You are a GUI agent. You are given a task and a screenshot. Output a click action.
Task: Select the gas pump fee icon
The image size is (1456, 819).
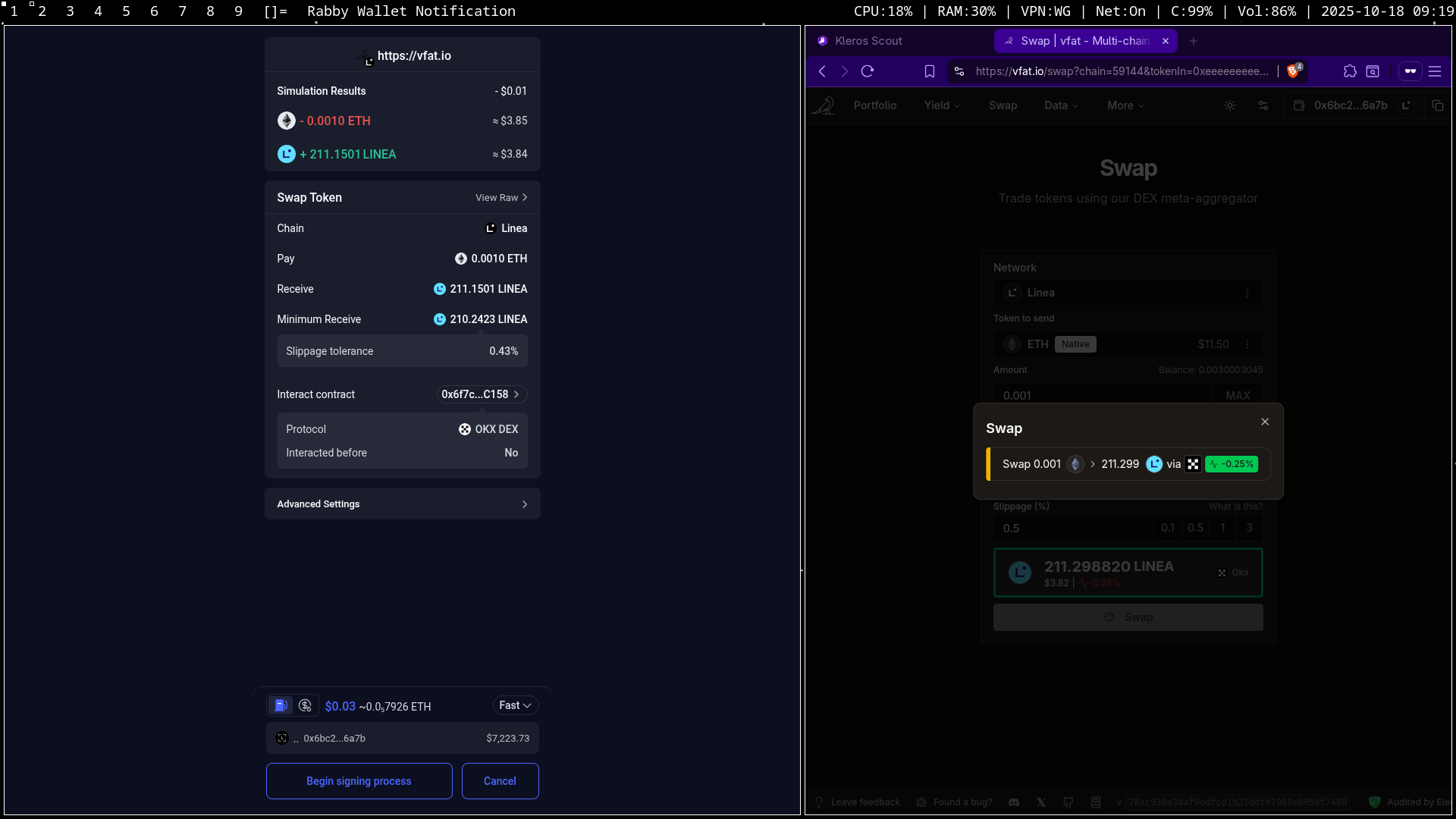[x=280, y=706]
